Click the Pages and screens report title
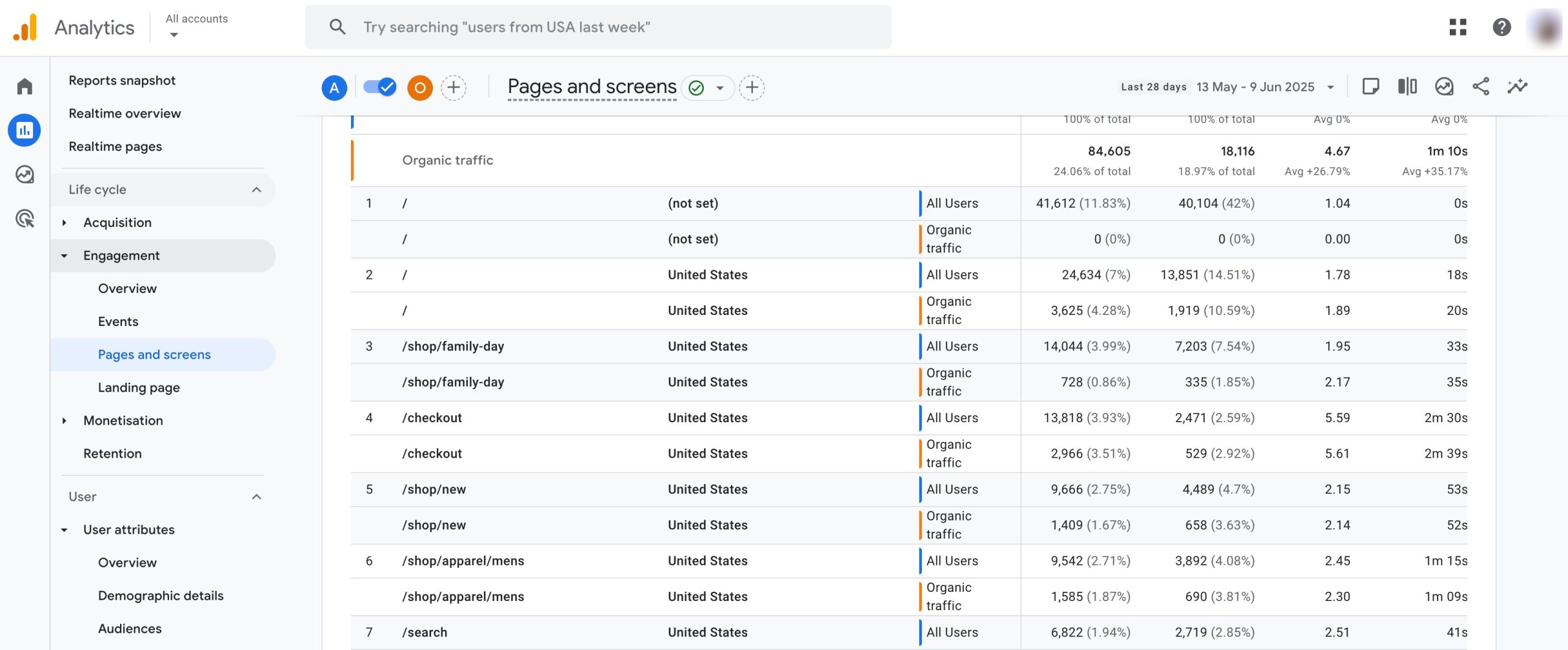Viewport: 1568px width, 650px height. coord(592,86)
